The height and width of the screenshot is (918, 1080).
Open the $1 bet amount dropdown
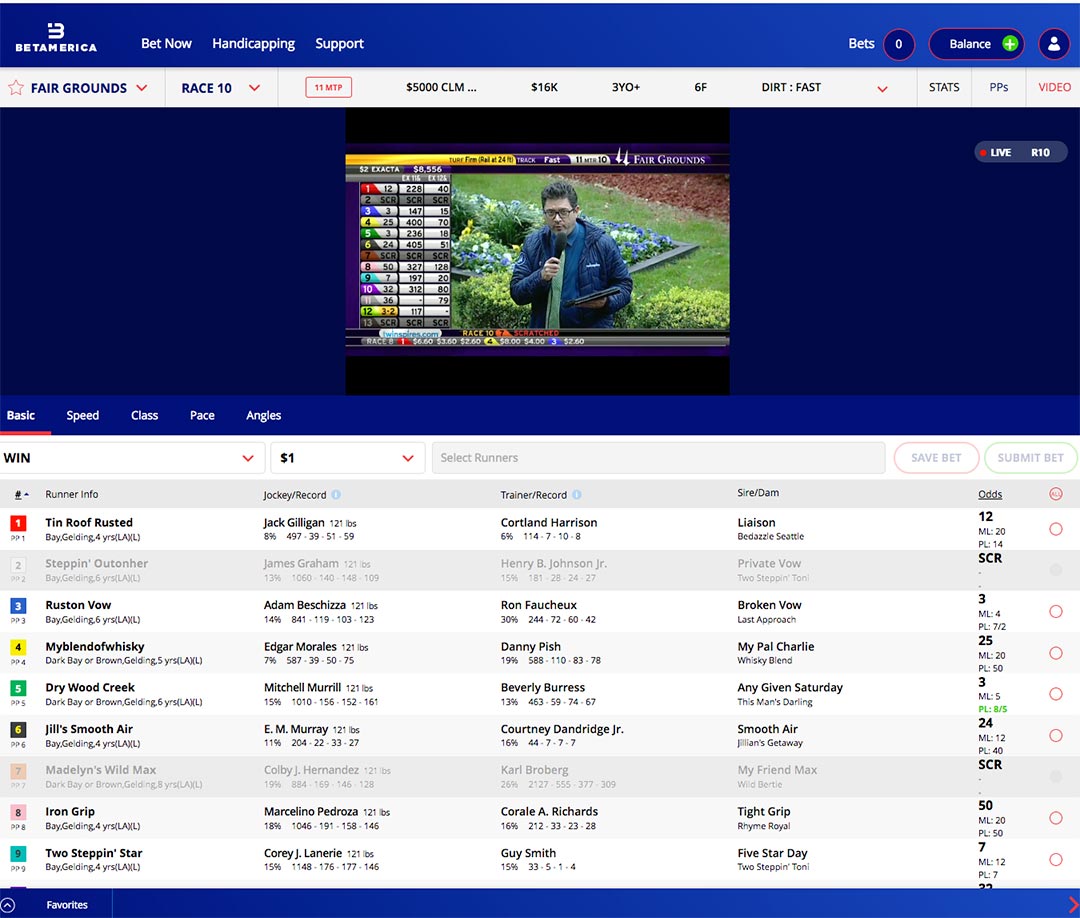point(407,458)
